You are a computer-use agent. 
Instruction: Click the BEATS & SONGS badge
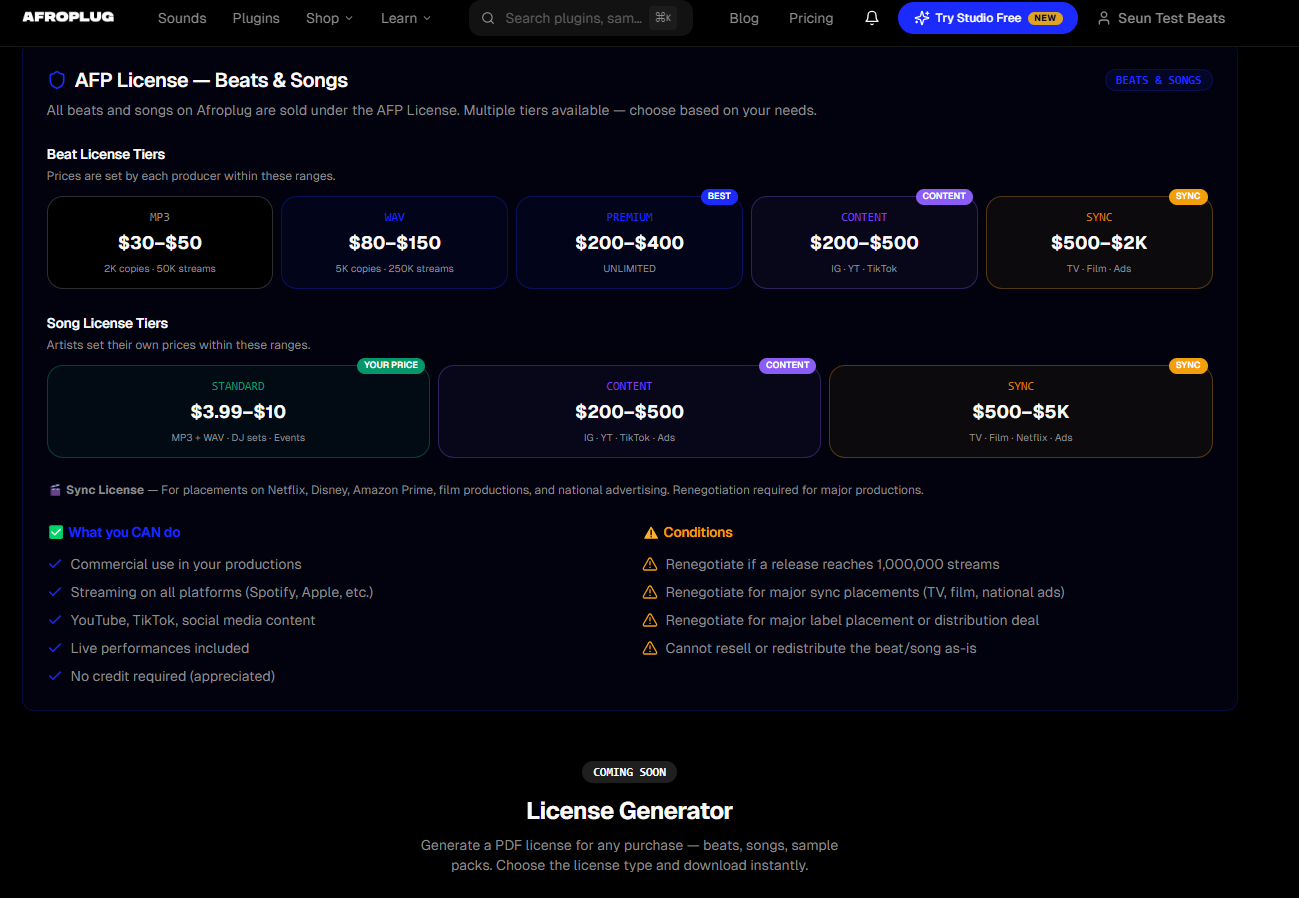pos(1158,80)
